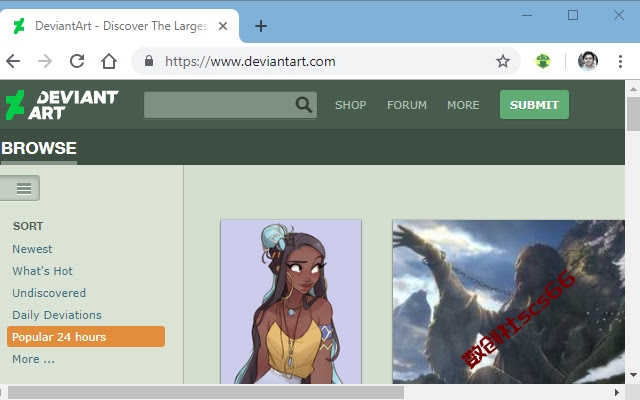This screenshot has height=400, width=640.
Task: Bookmark this page with the star icon
Action: tap(503, 61)
